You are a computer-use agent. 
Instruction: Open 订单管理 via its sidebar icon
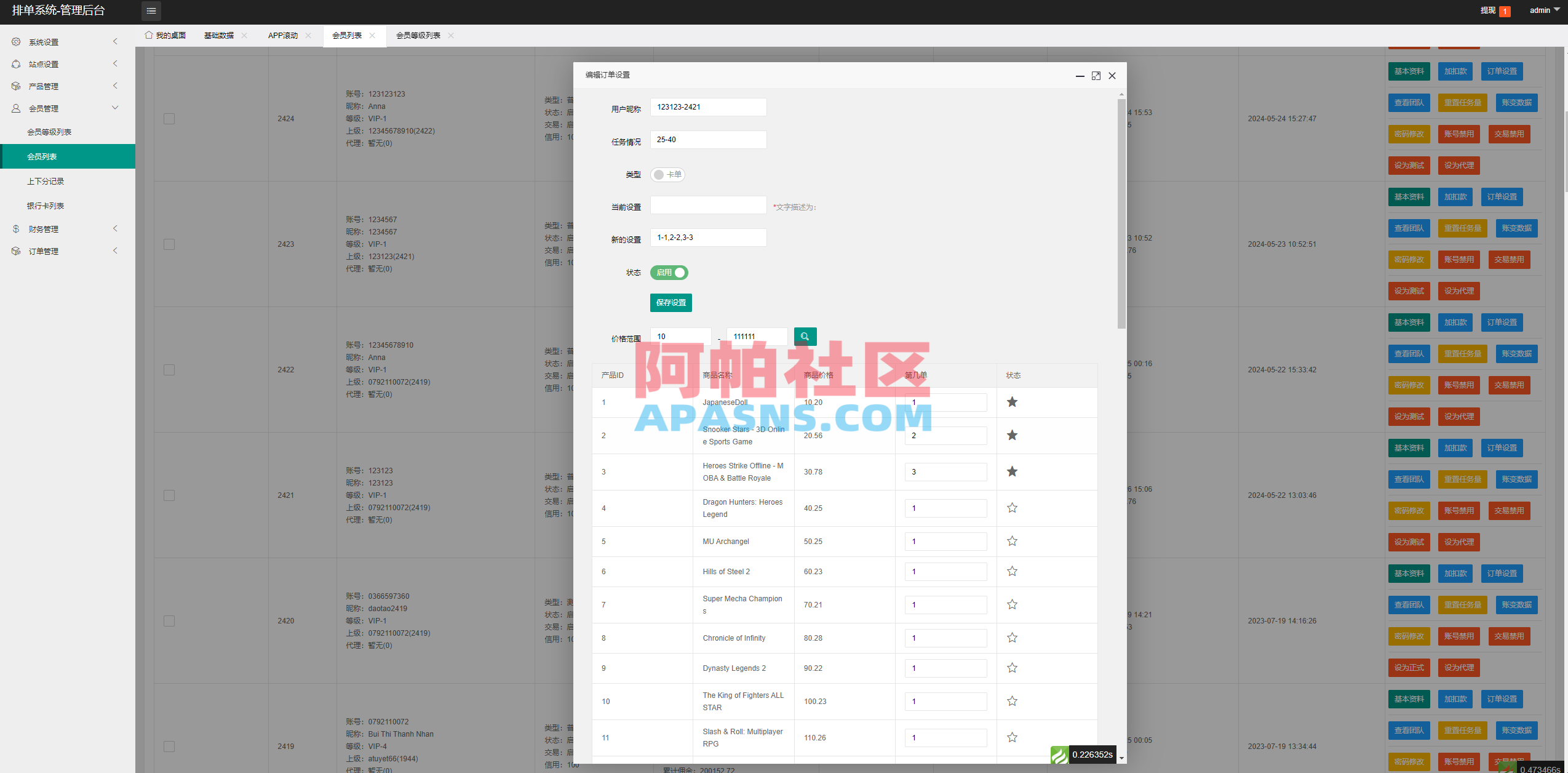pos(16,250)
